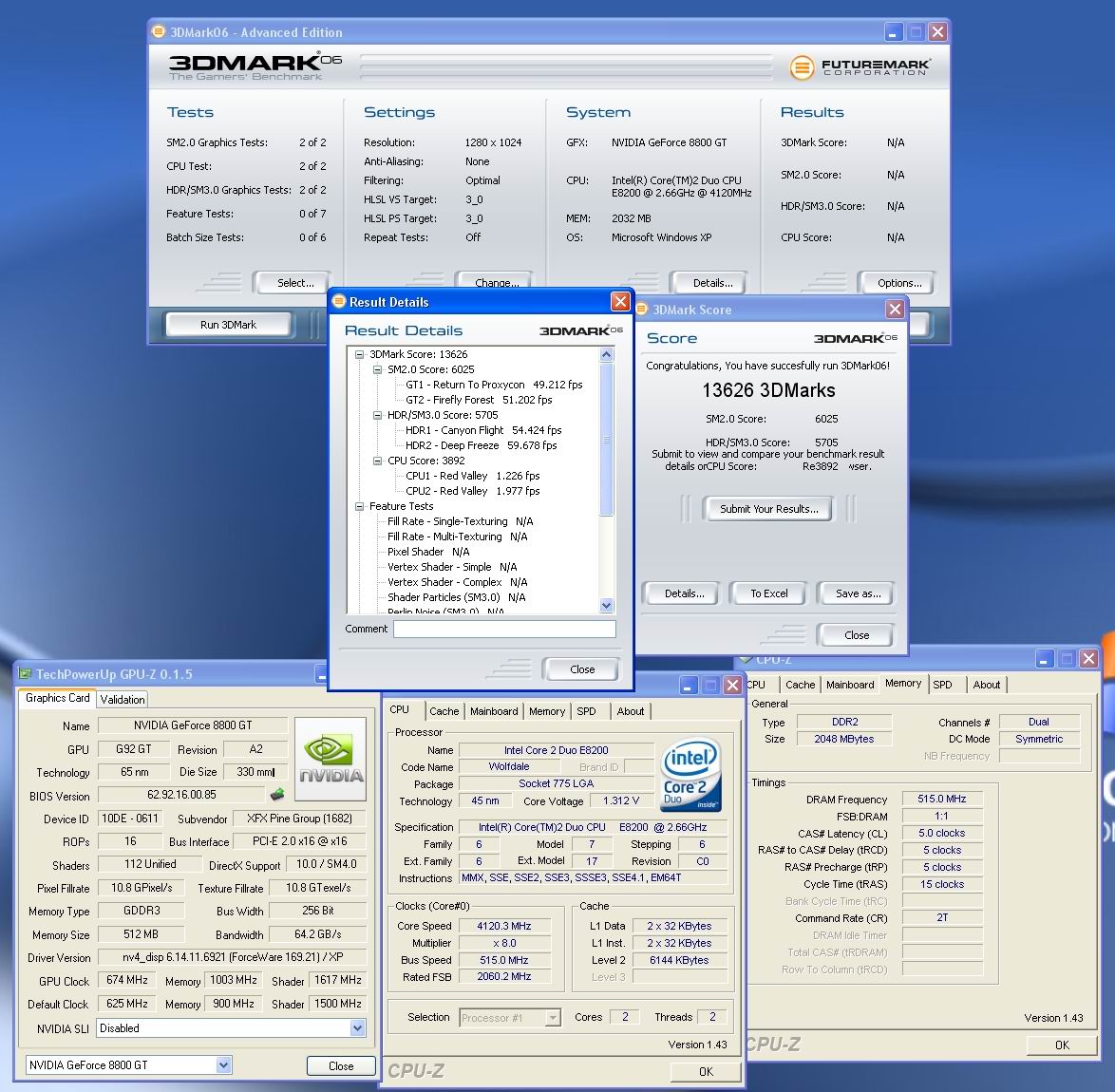Image resolution: width=1115 pixels, height=1092 pixels.
Task: Click Run 3DMark button
Action: 228,325
